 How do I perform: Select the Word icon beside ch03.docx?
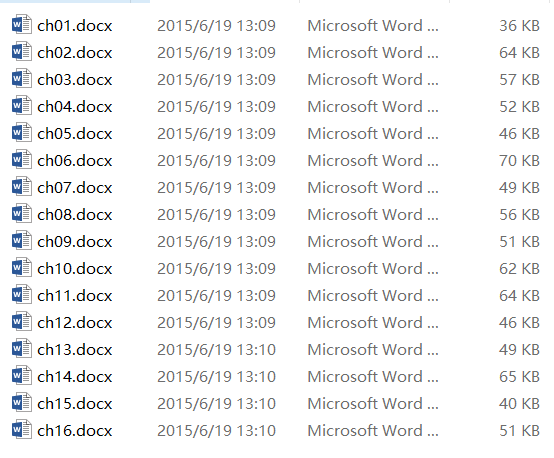point(22,78)
